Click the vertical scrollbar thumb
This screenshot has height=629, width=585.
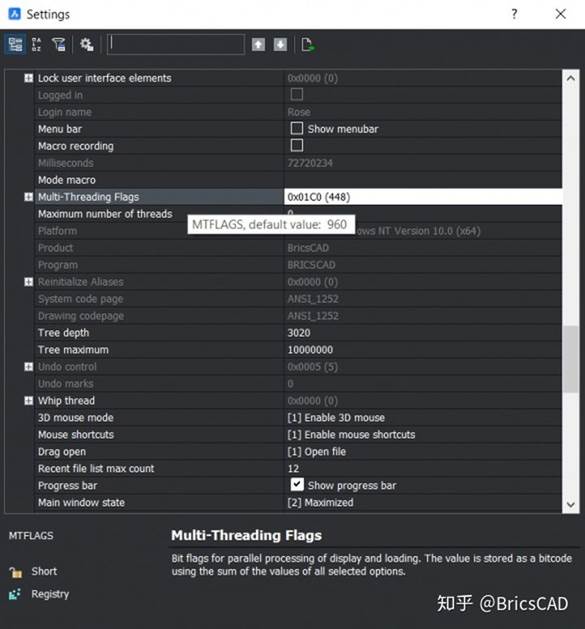coord(570,359)
